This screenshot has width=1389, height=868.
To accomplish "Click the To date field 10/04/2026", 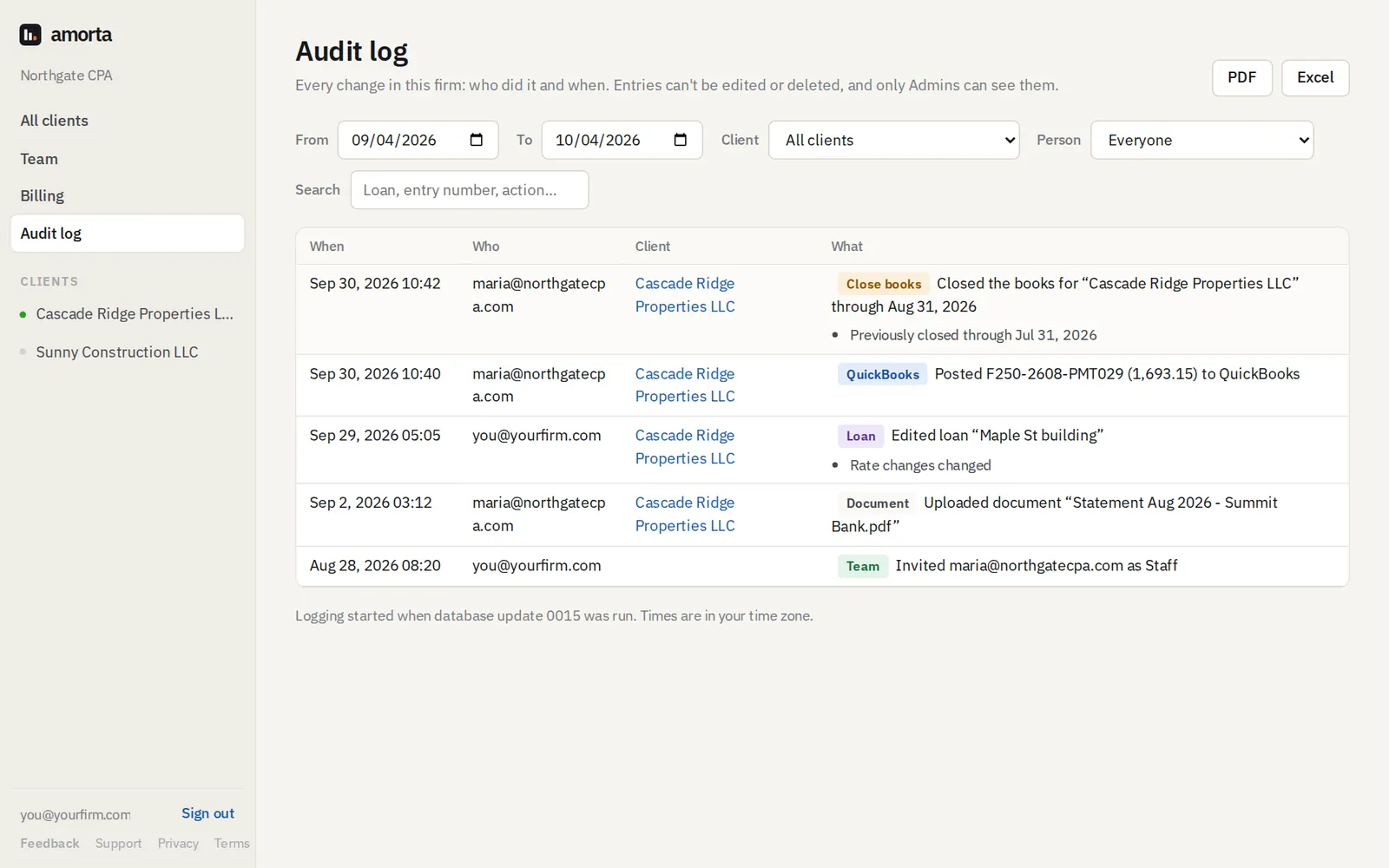I will coord(622,140).
